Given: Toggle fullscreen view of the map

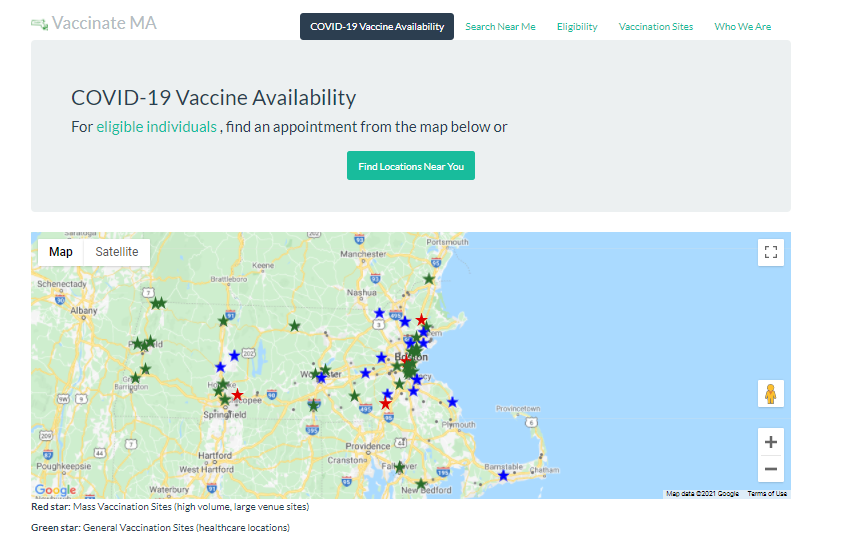Looking at the screenshot, I should point(770,253).
